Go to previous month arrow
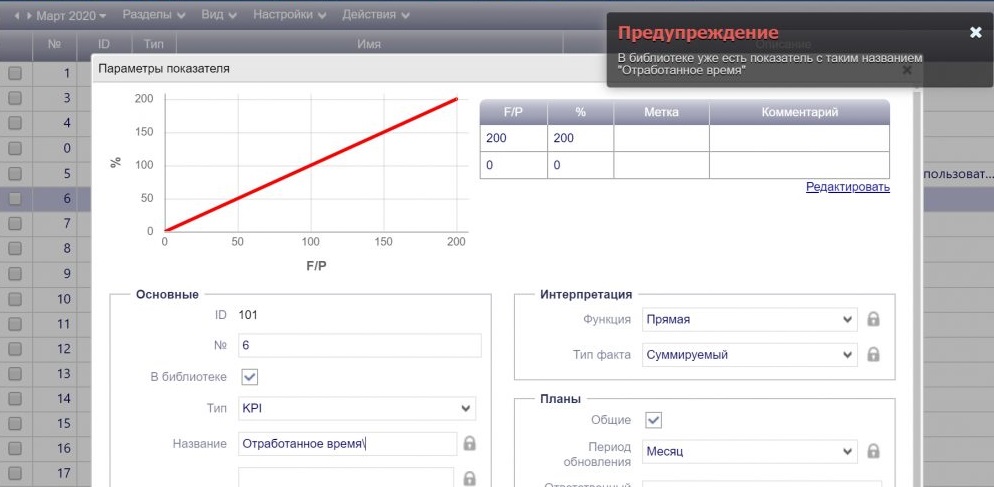994x487 pixels. pyautogui.click(x=16, y=16)
